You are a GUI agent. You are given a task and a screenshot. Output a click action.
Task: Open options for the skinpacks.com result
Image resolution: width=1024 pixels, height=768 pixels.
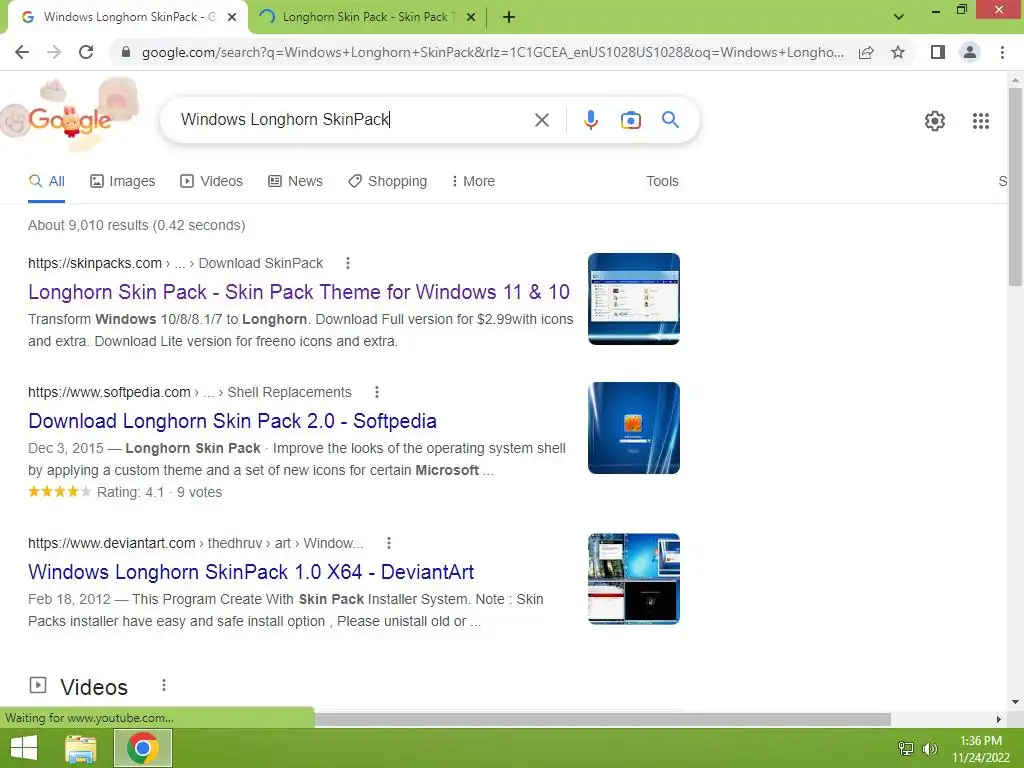pyautogui.click(x=347, y=263)
